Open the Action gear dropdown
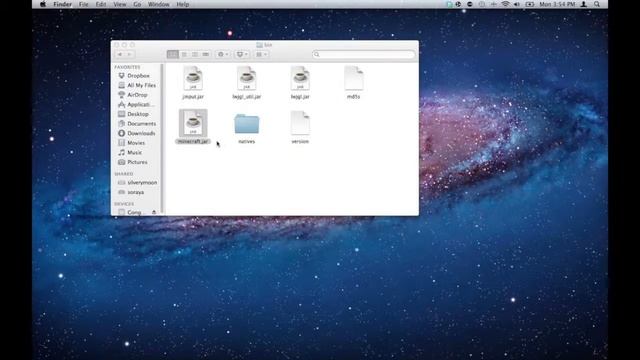Screen dimensions: 640x360 (223, 54)
